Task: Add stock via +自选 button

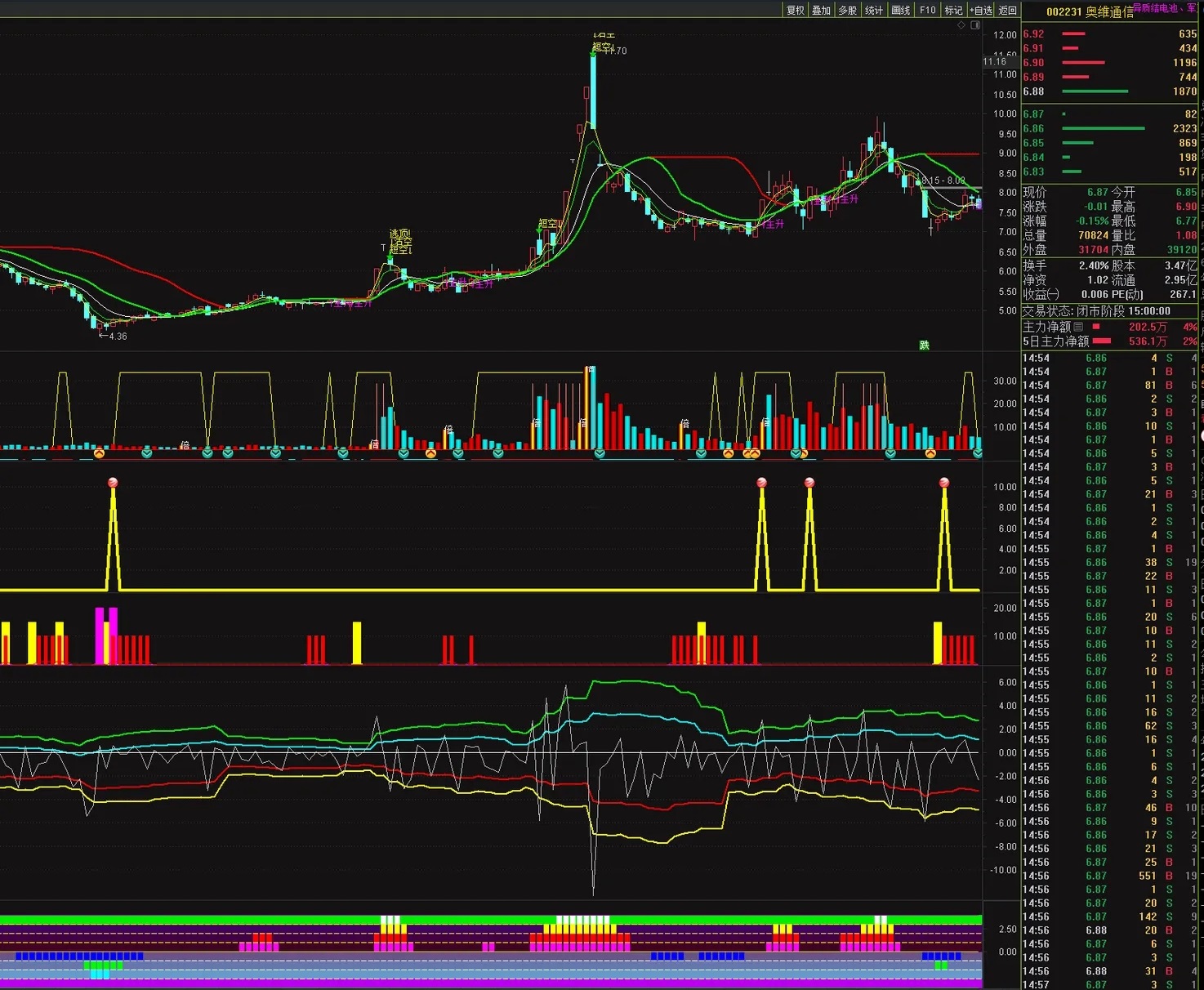Action: 981,10
